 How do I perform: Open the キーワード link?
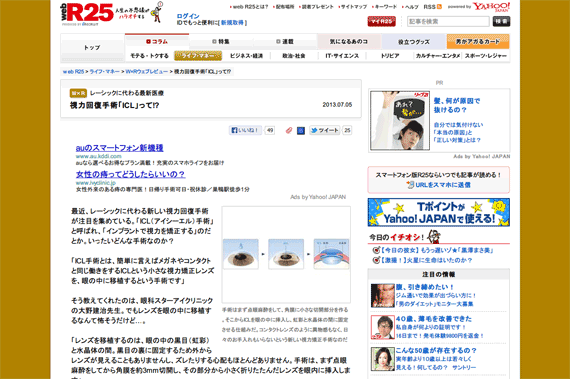[x=386, y=7]
